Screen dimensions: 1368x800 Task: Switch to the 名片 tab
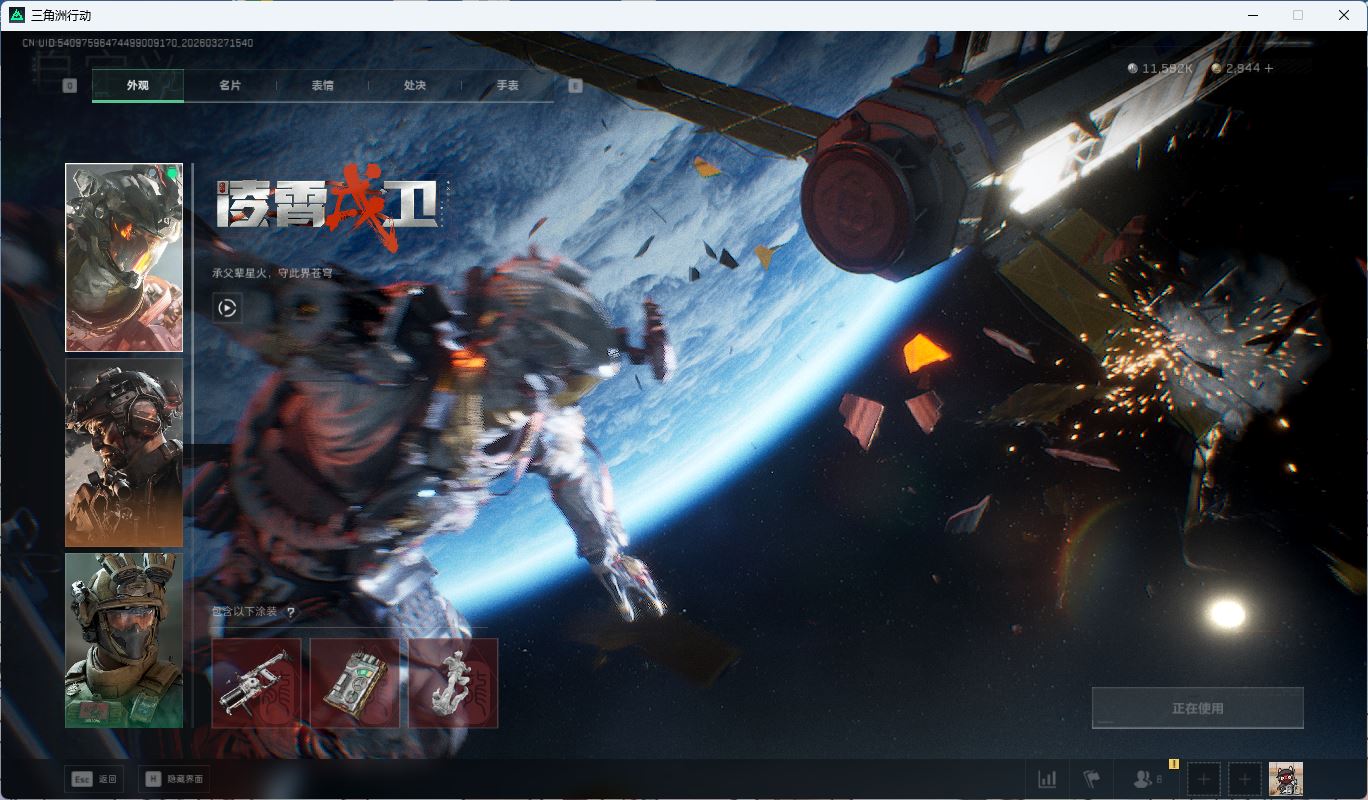[230, 86]
